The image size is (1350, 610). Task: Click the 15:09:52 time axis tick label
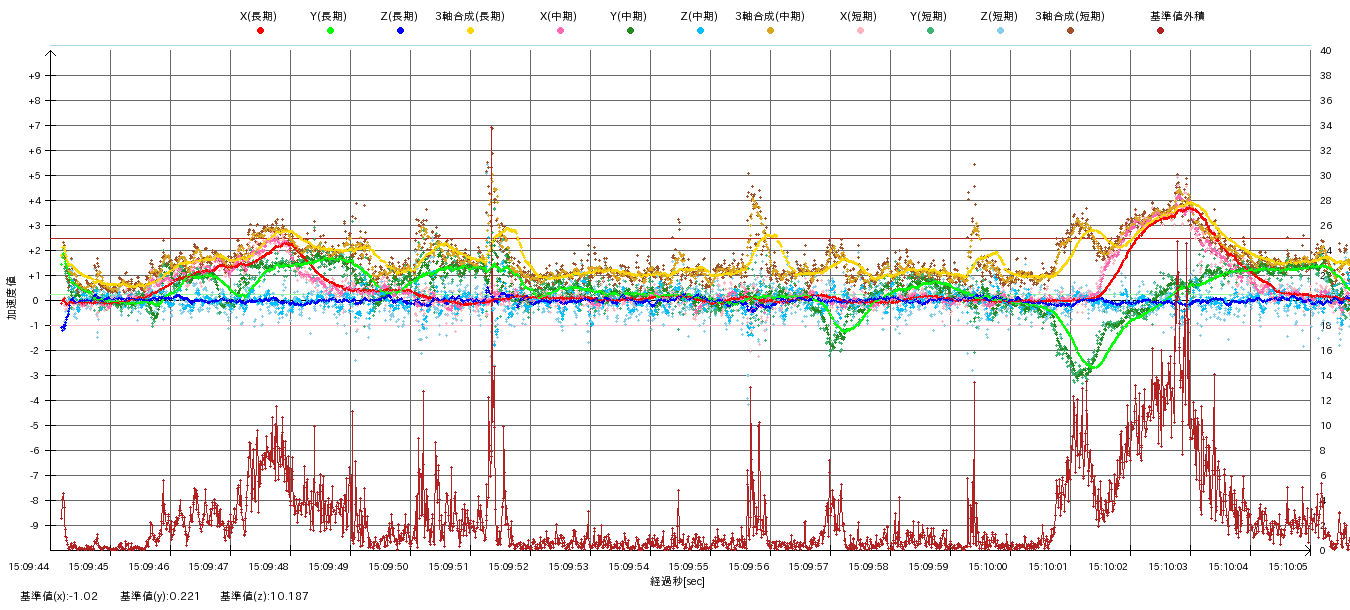click(509, 566)
